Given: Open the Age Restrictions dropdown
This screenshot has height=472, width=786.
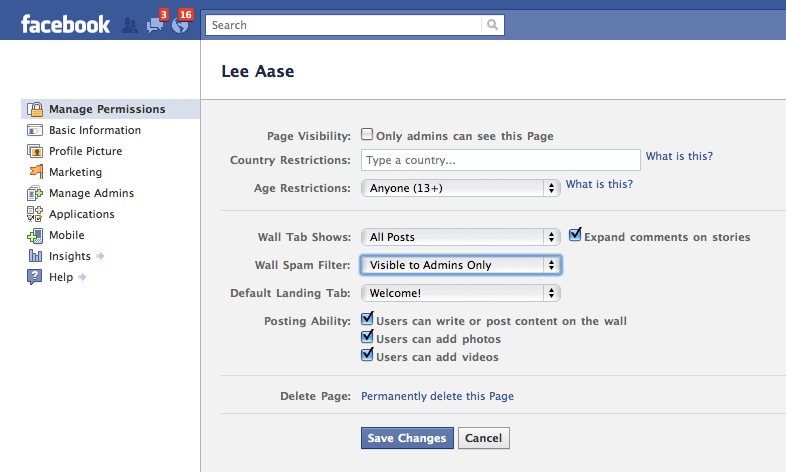Looking at the screenshot, I should pos(460,187).
